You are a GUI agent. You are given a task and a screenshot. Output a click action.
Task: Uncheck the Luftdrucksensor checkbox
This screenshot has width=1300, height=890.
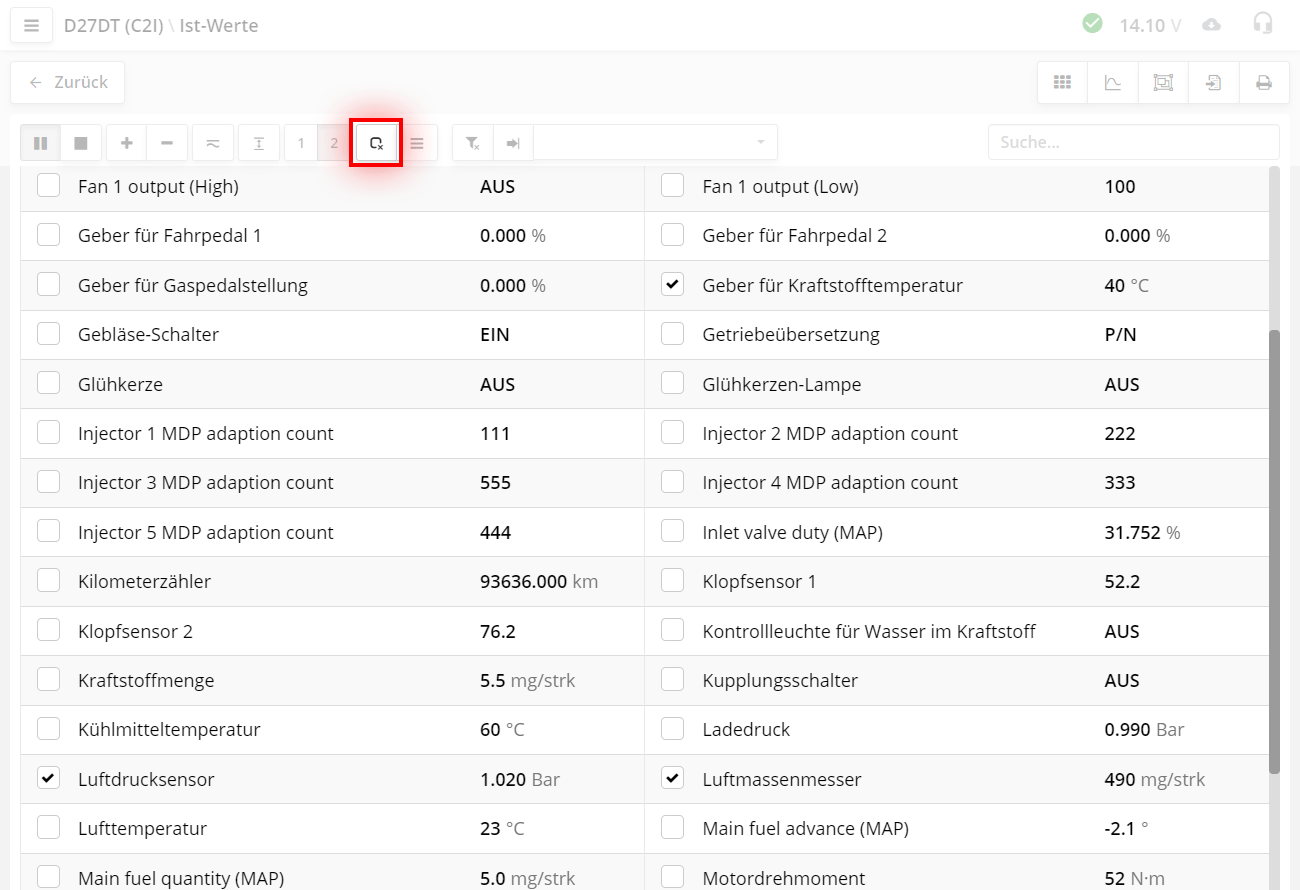coord(48,779)
